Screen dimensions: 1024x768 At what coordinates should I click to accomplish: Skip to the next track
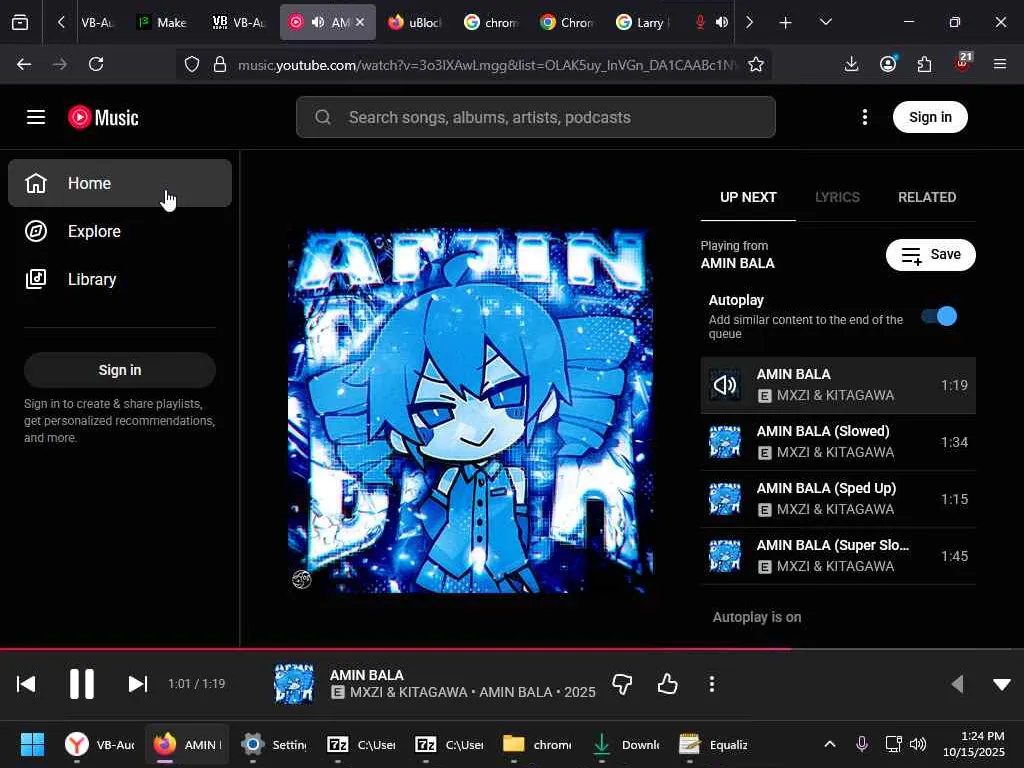(x=138, y=684)
